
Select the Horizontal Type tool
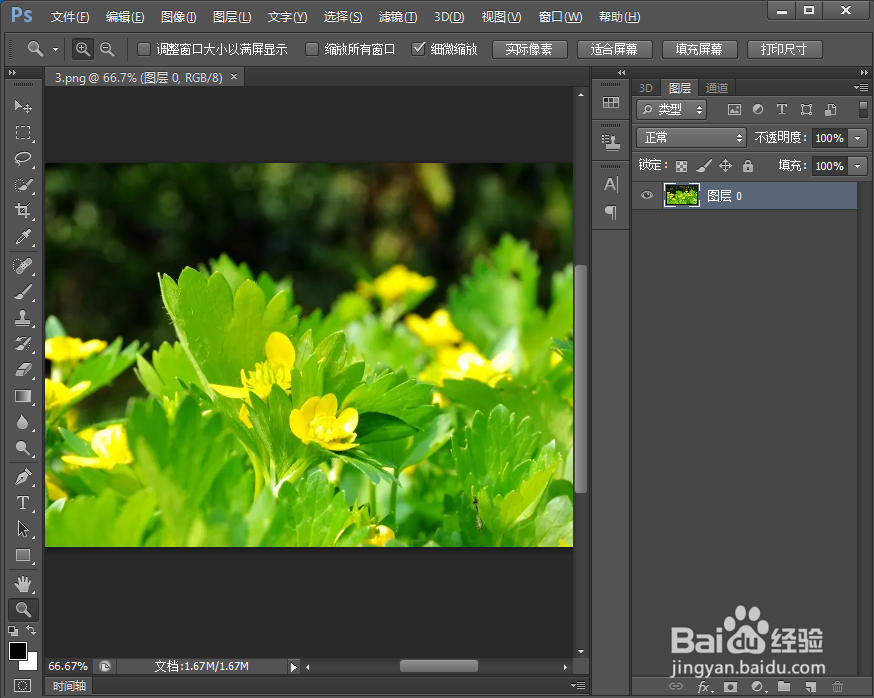(x=22, y=504)
